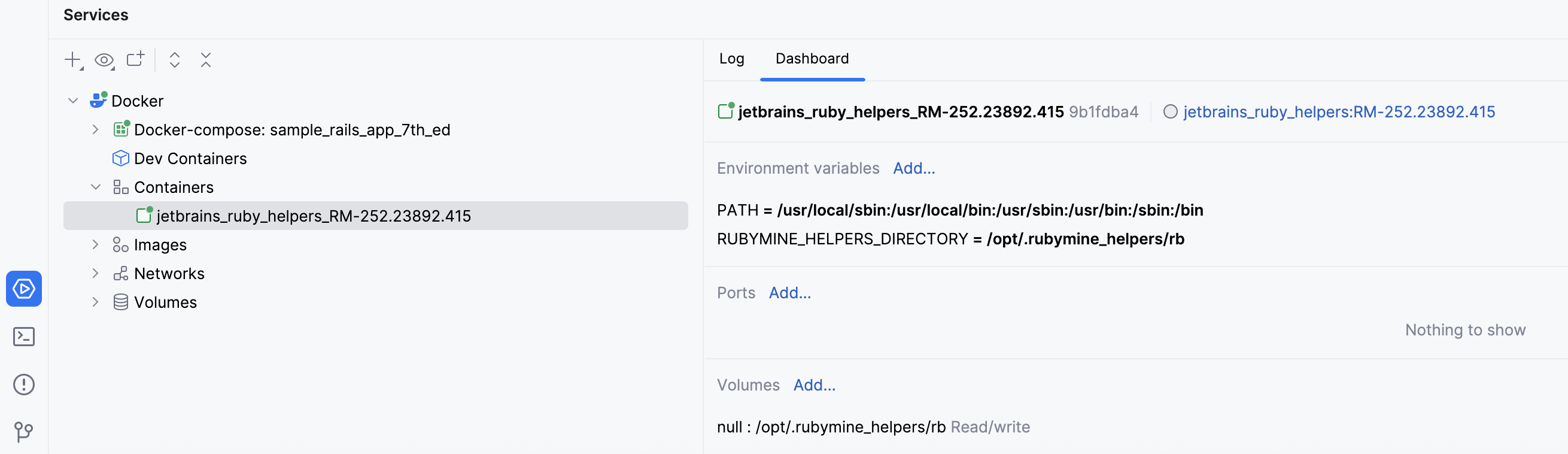Viewport: 1568px width, 454px height.
Task: Collapse the Containers node
Action: (x=96, y=187)
